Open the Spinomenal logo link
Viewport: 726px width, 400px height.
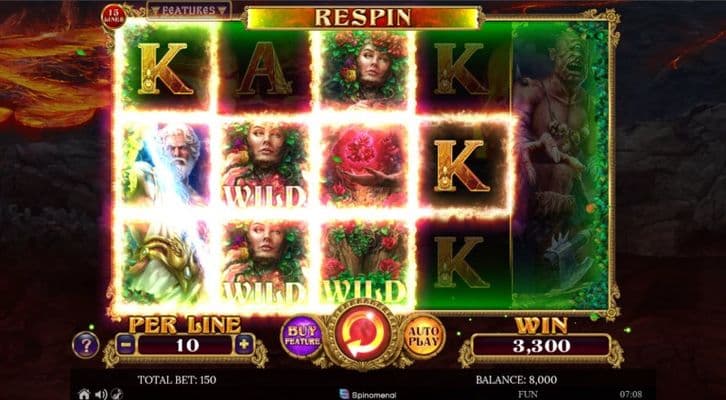point(368,394)
